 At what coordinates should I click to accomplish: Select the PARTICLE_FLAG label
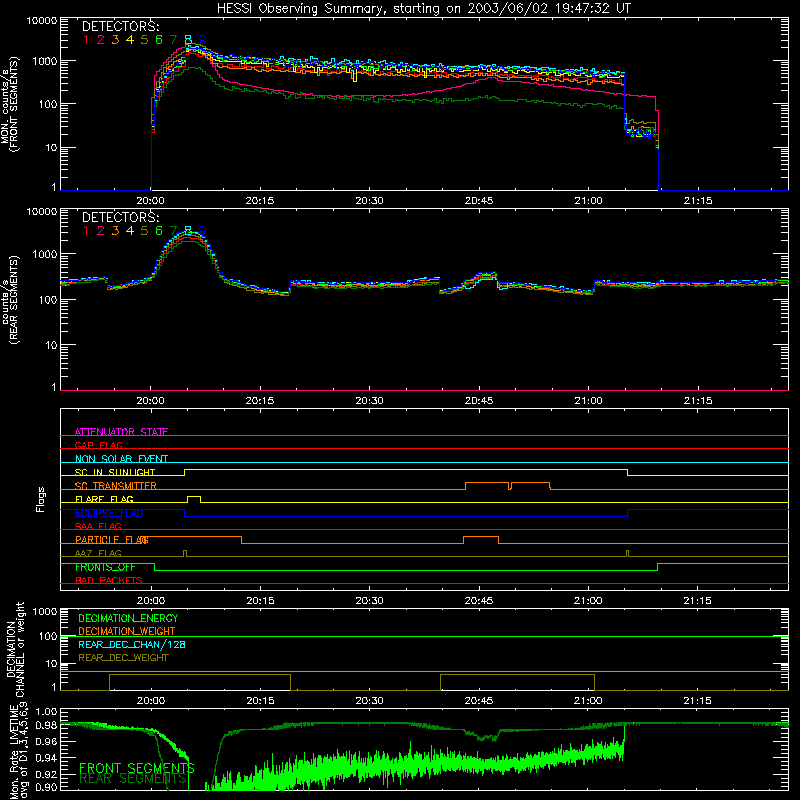tap(112, 539)
